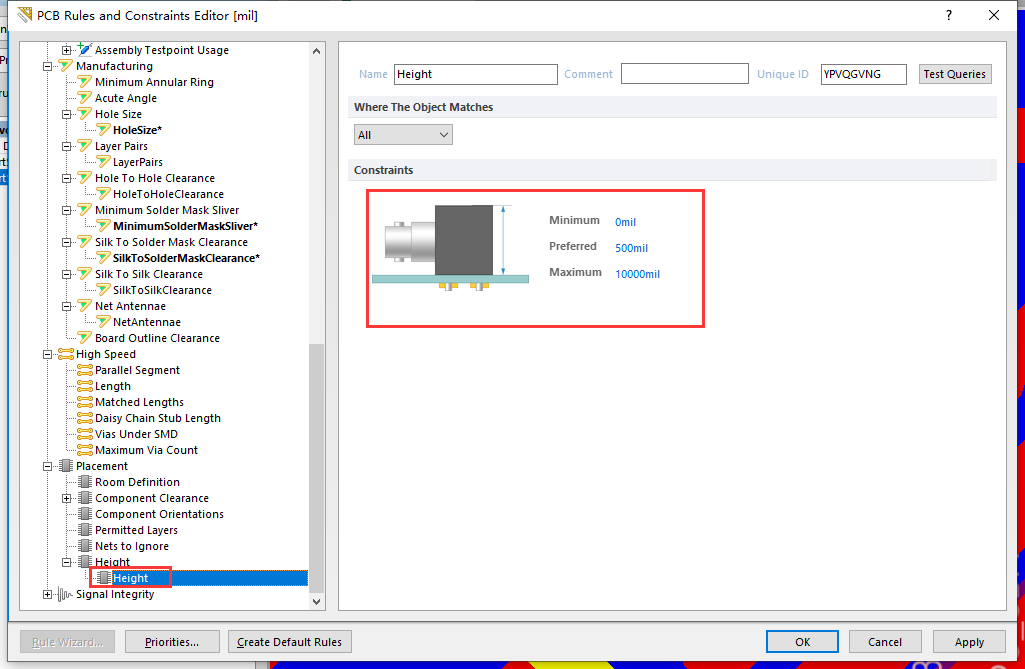
Task: Select the Hole To Hole Clearance item
Action: coord(155,178)
